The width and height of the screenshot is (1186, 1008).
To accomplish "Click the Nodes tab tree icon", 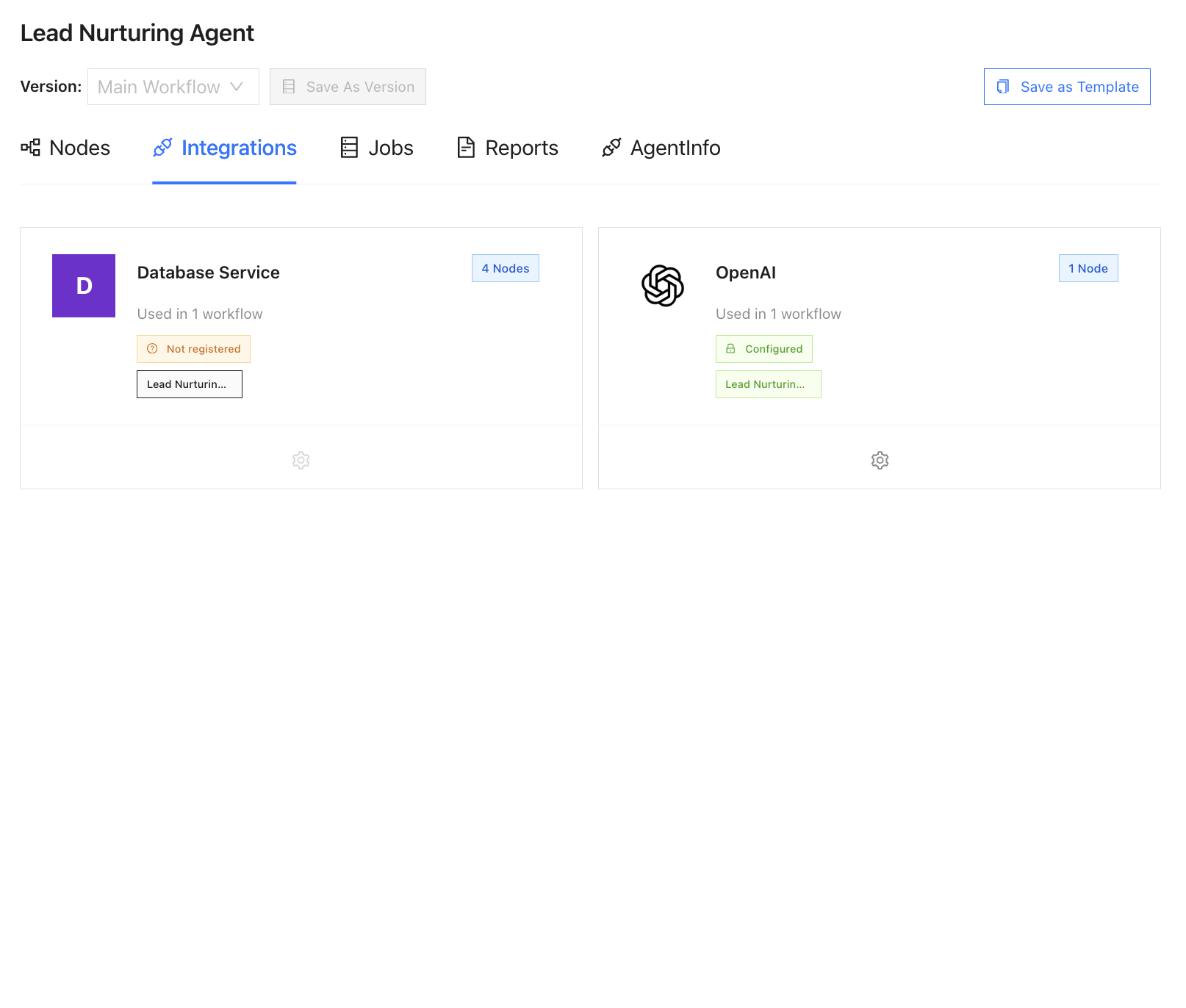I will click(30, 148).
